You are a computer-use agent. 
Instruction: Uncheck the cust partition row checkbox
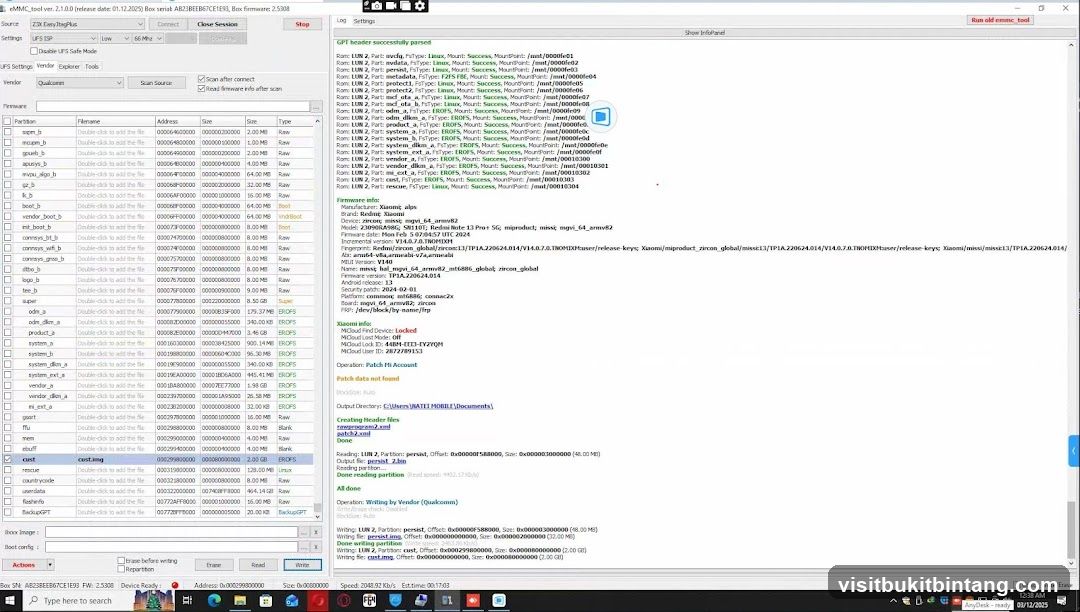(x=8, y=459)
